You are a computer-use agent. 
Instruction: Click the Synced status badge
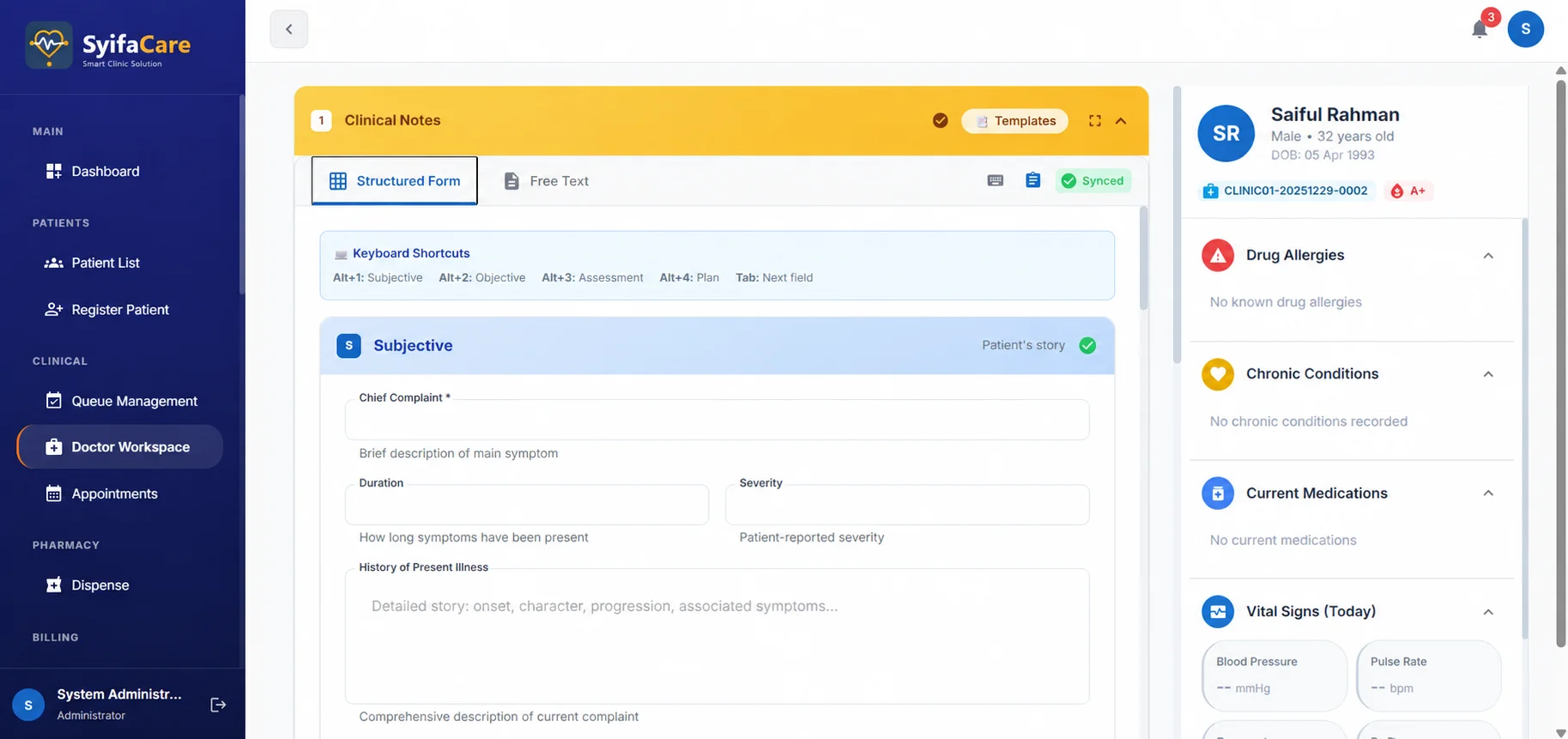tap(1093, 180)
